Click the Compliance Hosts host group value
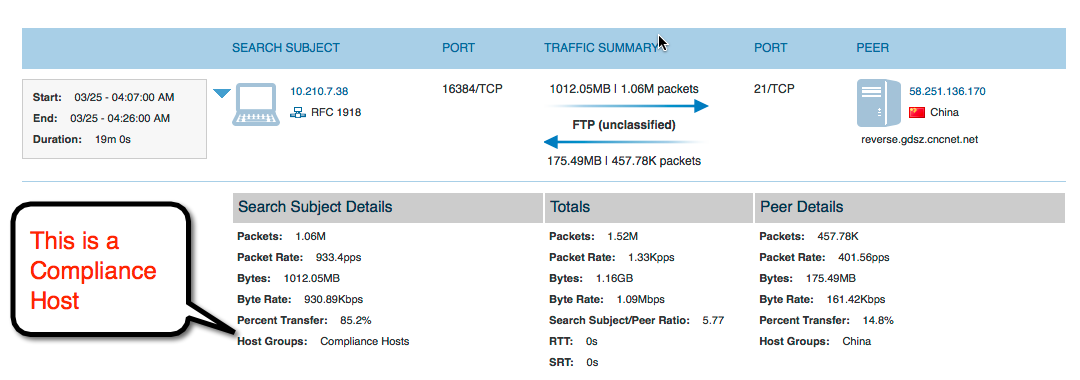 [364, 341]
